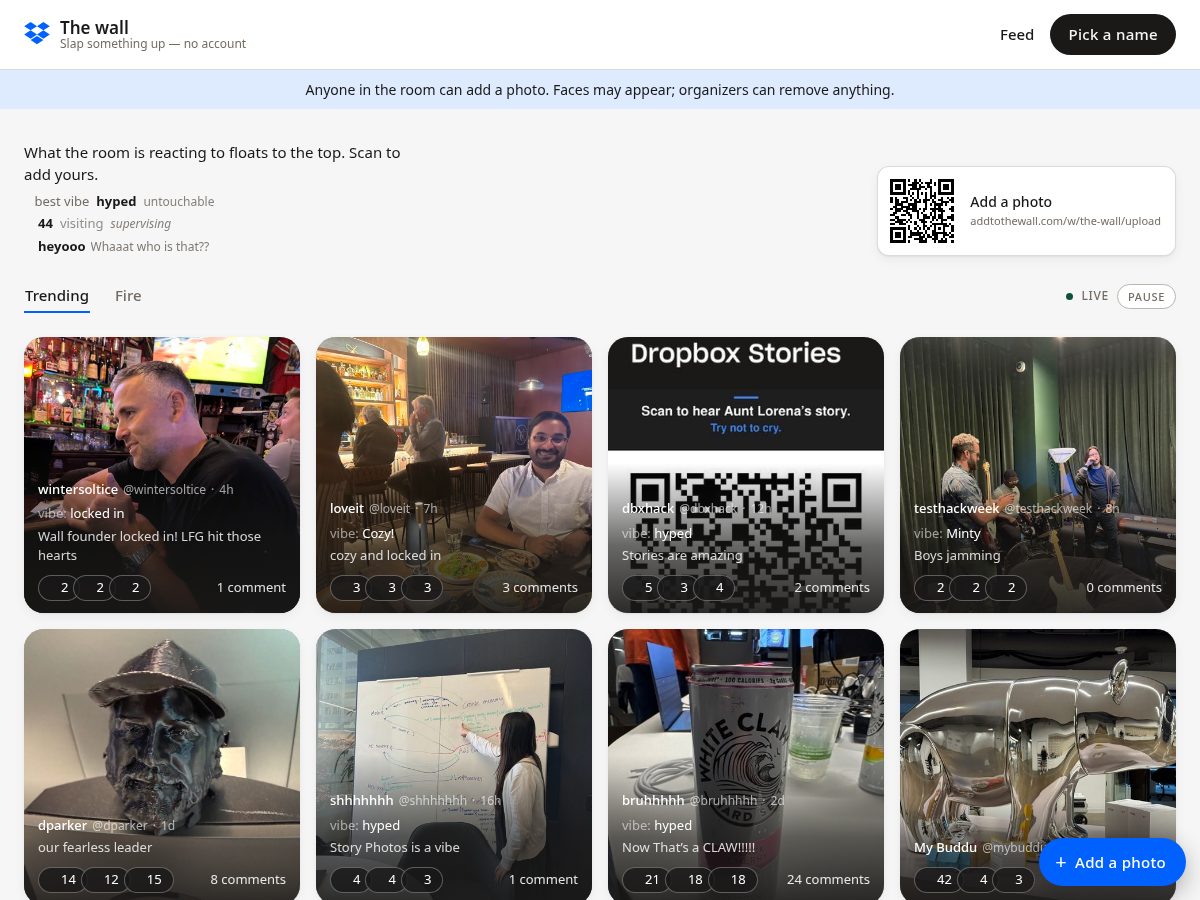Click 'our fearless leader' caption
The image size is (1200, 900).
[95, 847]
